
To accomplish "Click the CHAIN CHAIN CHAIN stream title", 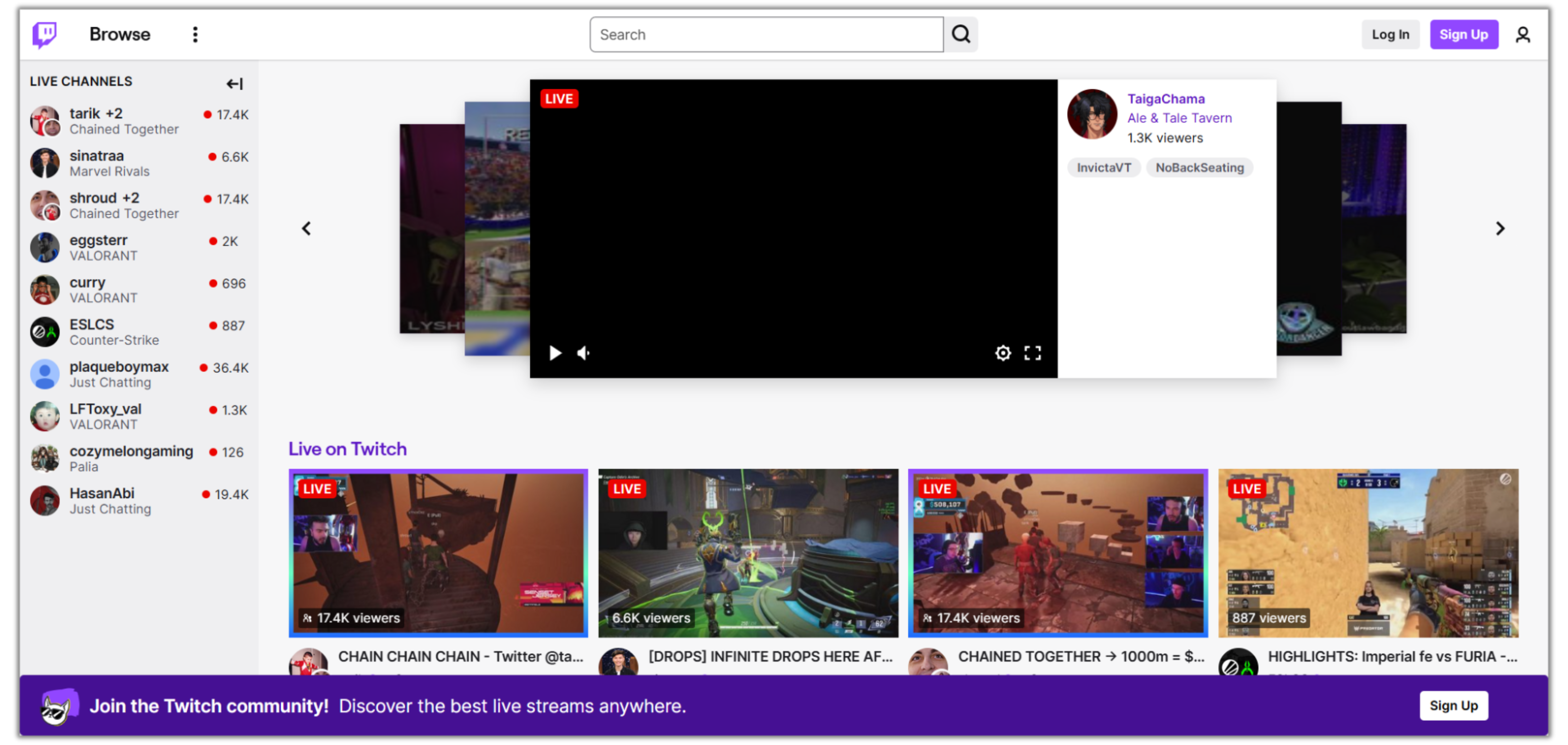I will click(461, 657).
